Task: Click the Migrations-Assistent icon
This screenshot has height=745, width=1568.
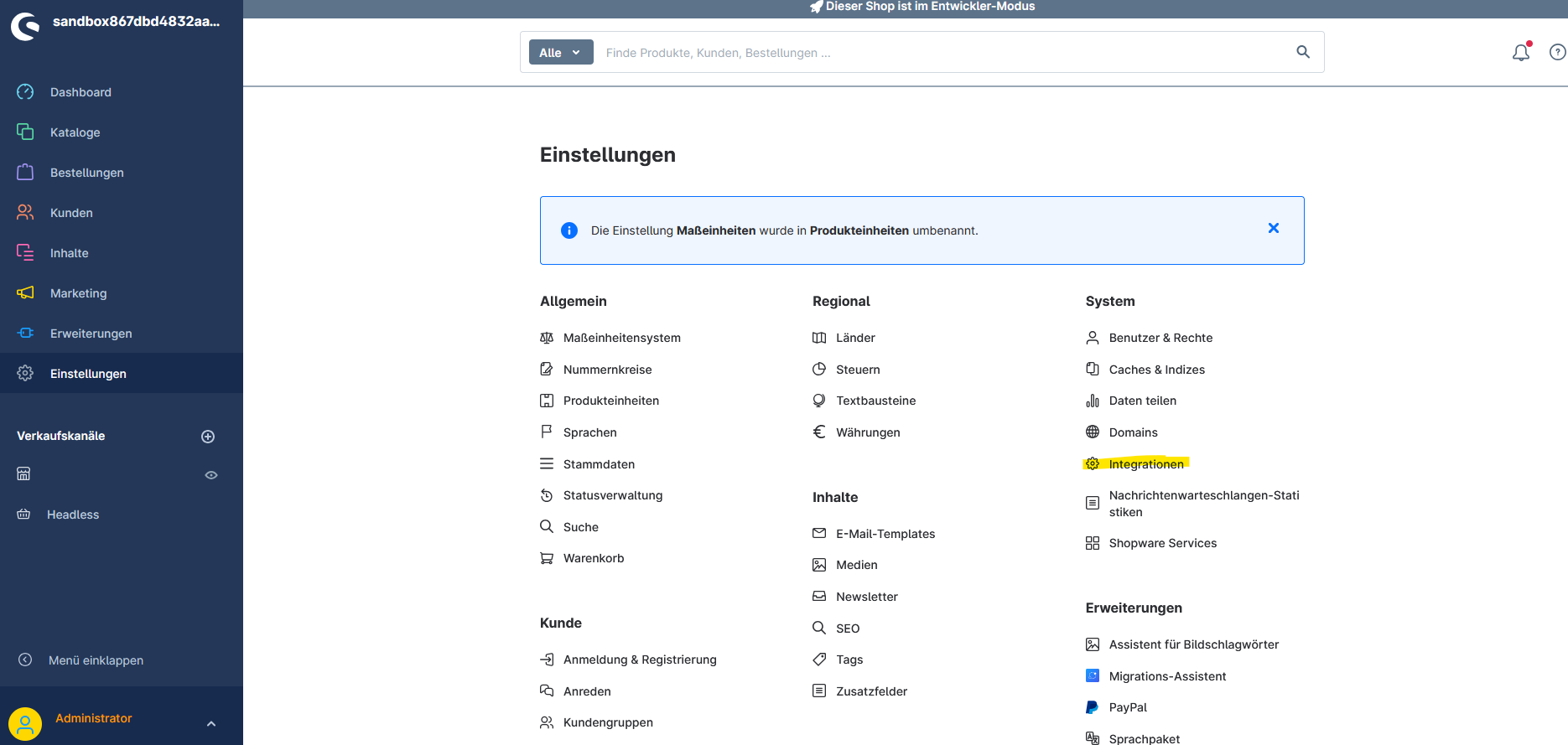Action: point(1092,676)
